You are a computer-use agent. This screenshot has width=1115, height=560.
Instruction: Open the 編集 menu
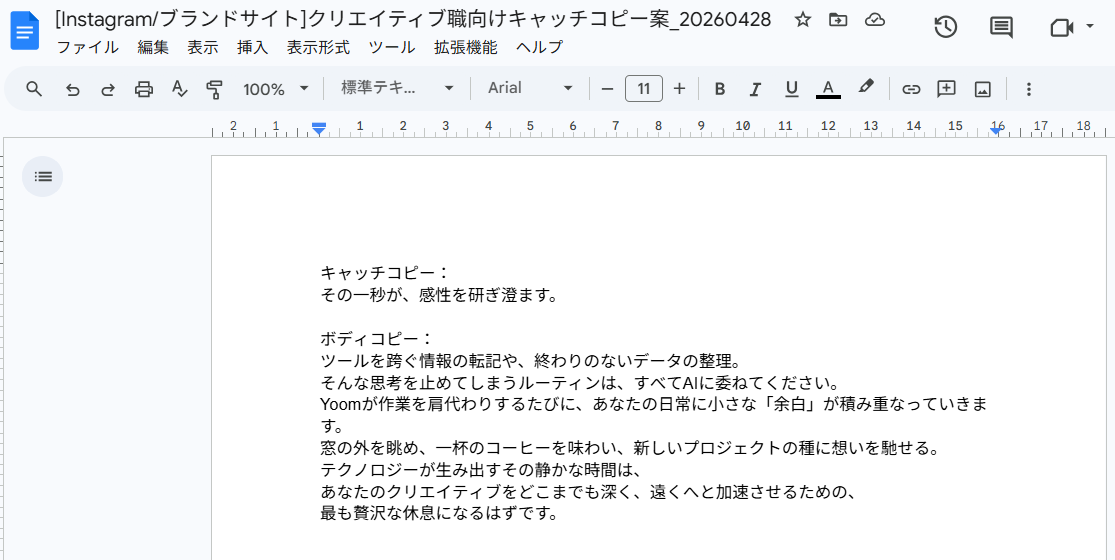pyautogui.click(x=153, y=48)
